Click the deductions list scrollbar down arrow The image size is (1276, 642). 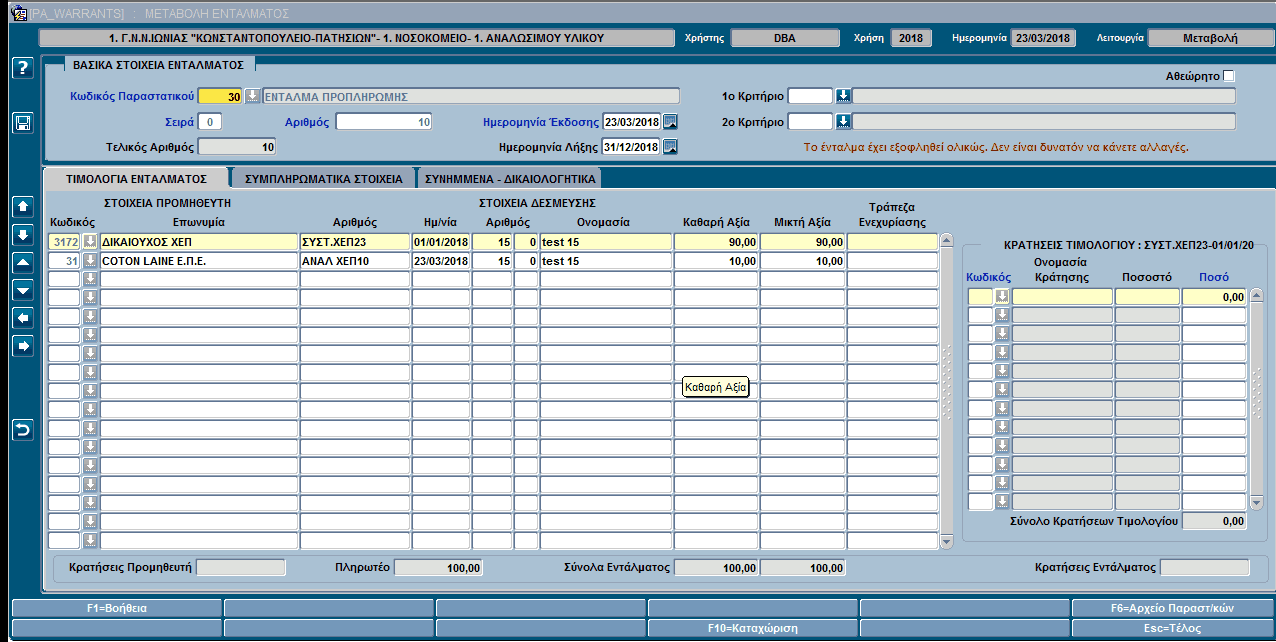pyautogui.click(x=1257, y=502)
